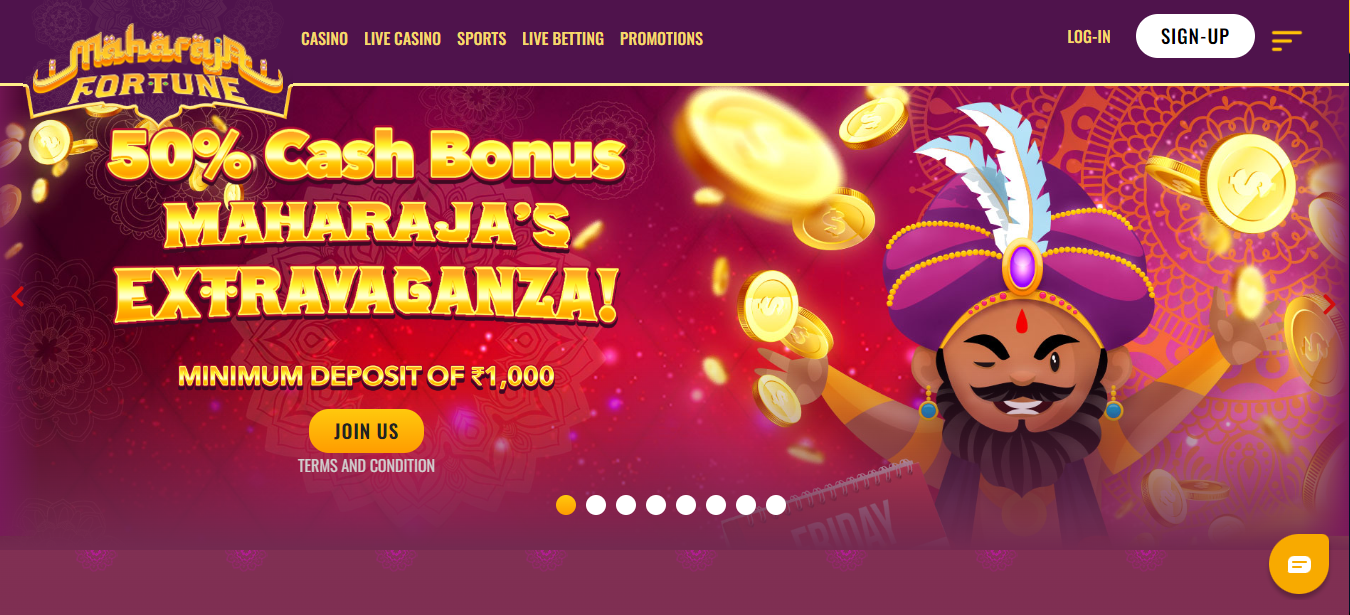This screenshot has width=1350, height=615.
Task: Open the hamburger menu icon
Action: (x=1286, y=40)
